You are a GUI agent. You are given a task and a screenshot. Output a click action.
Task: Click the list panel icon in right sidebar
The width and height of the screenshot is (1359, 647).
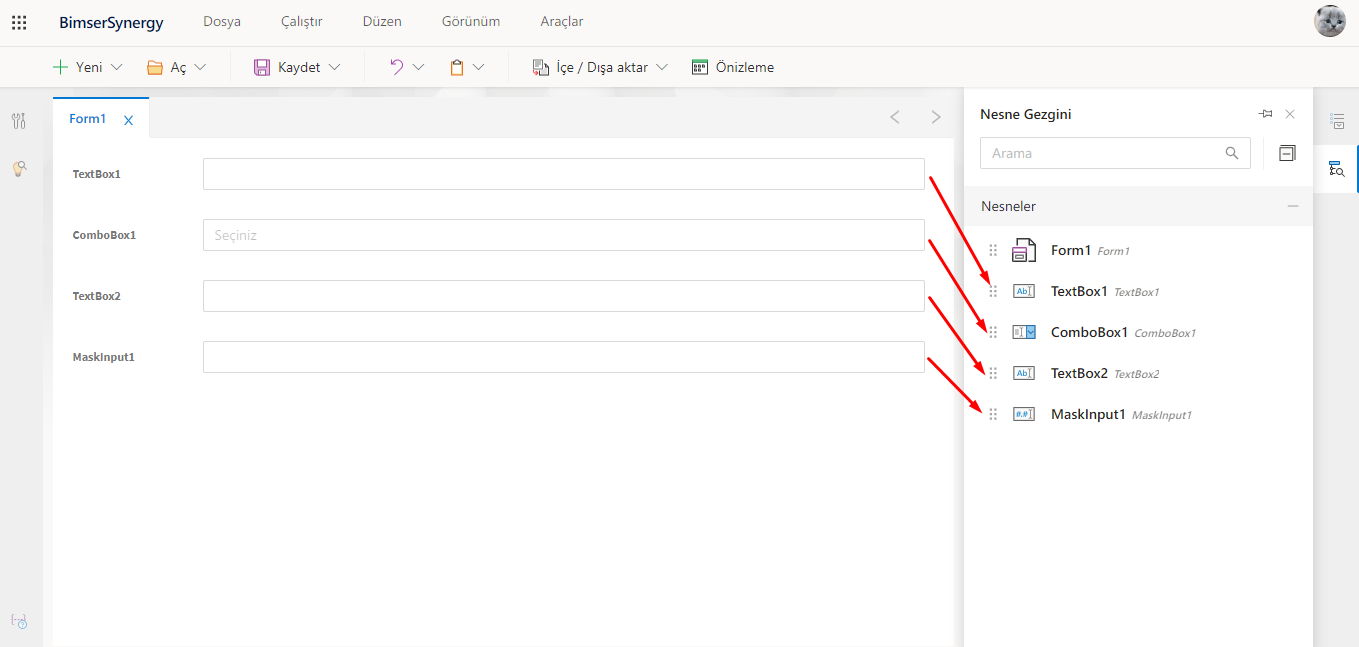click(x=1337, y=121)
